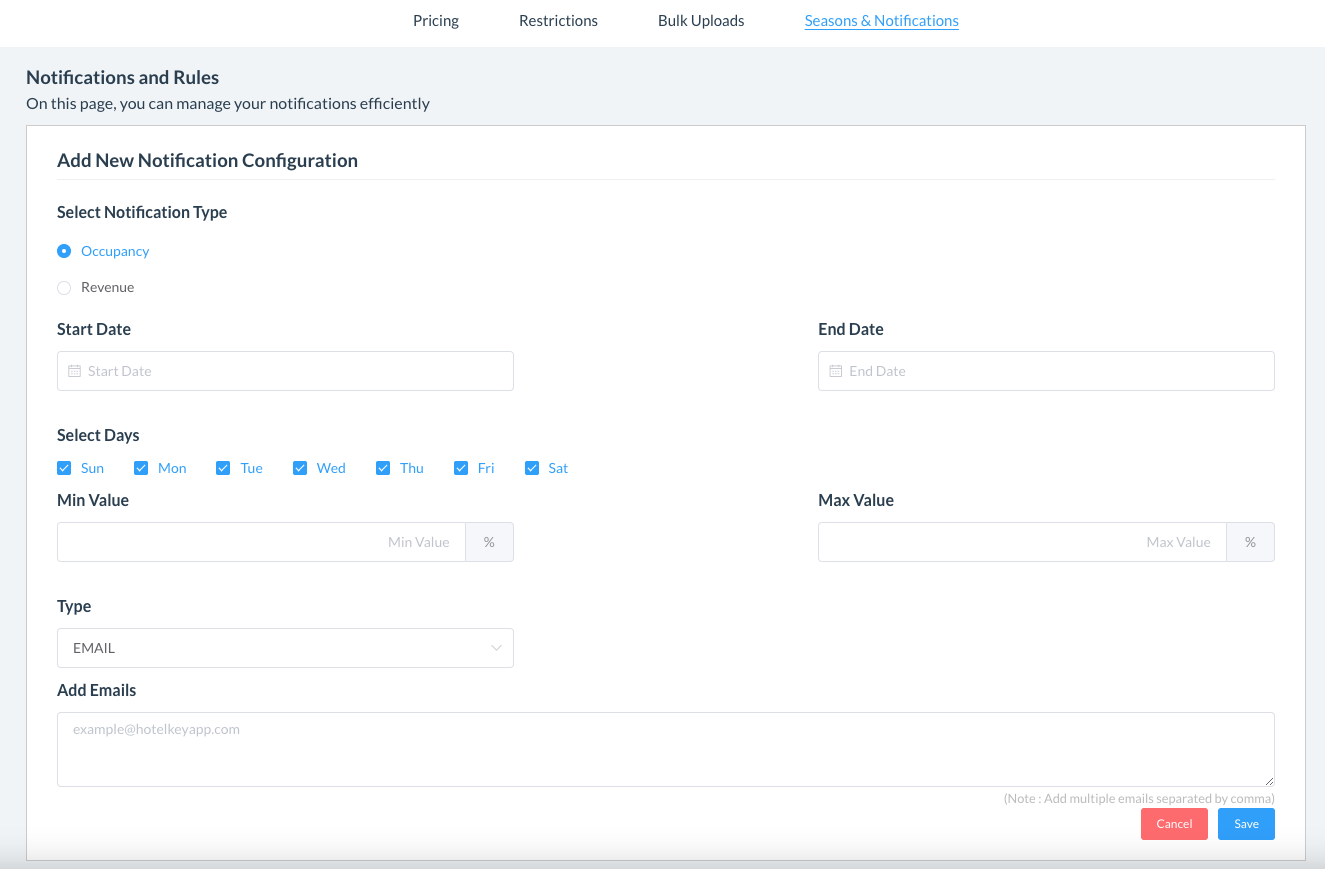This screenshot has width=1325, height=869.
Task: Go to the Bulk Uploads tab
Action: tap(701, 21)
